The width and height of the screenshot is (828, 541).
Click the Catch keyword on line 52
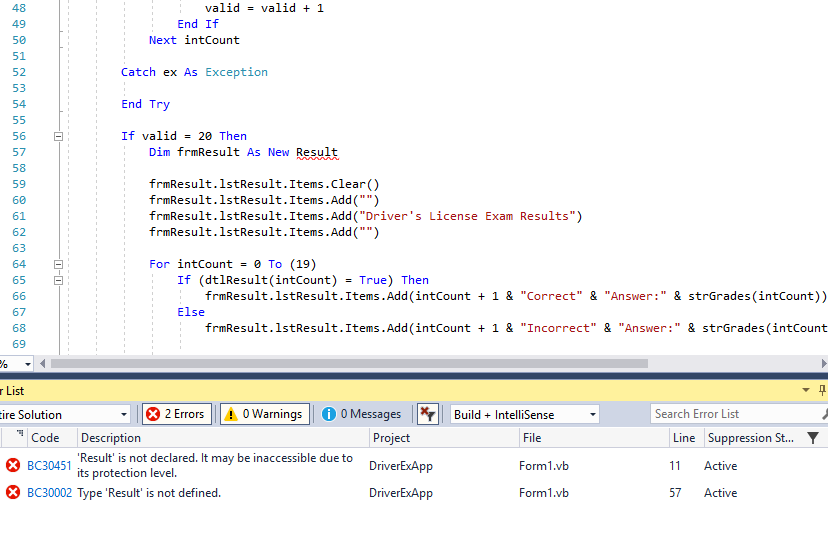(138, 72)
